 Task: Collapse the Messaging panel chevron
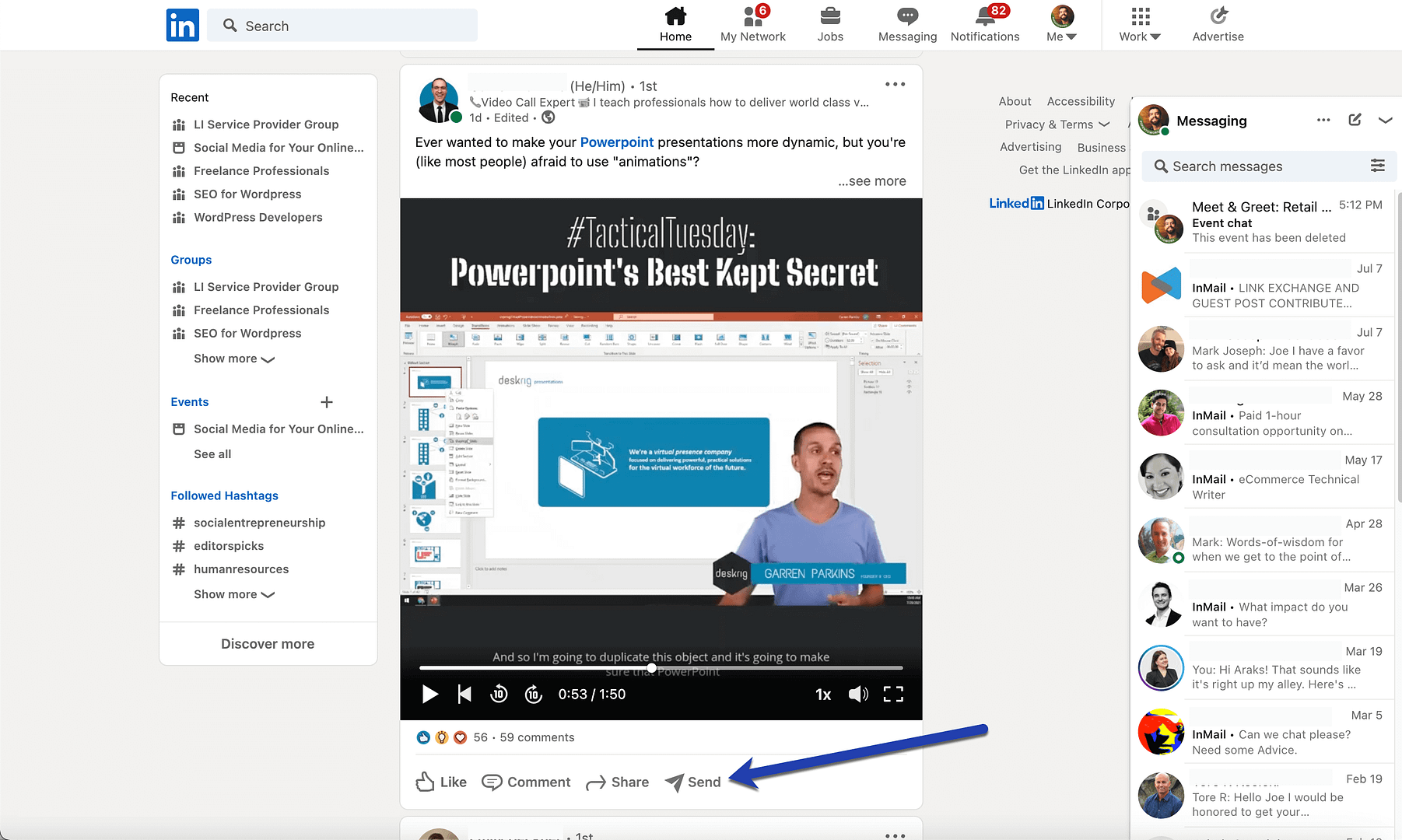point(1386,120)
